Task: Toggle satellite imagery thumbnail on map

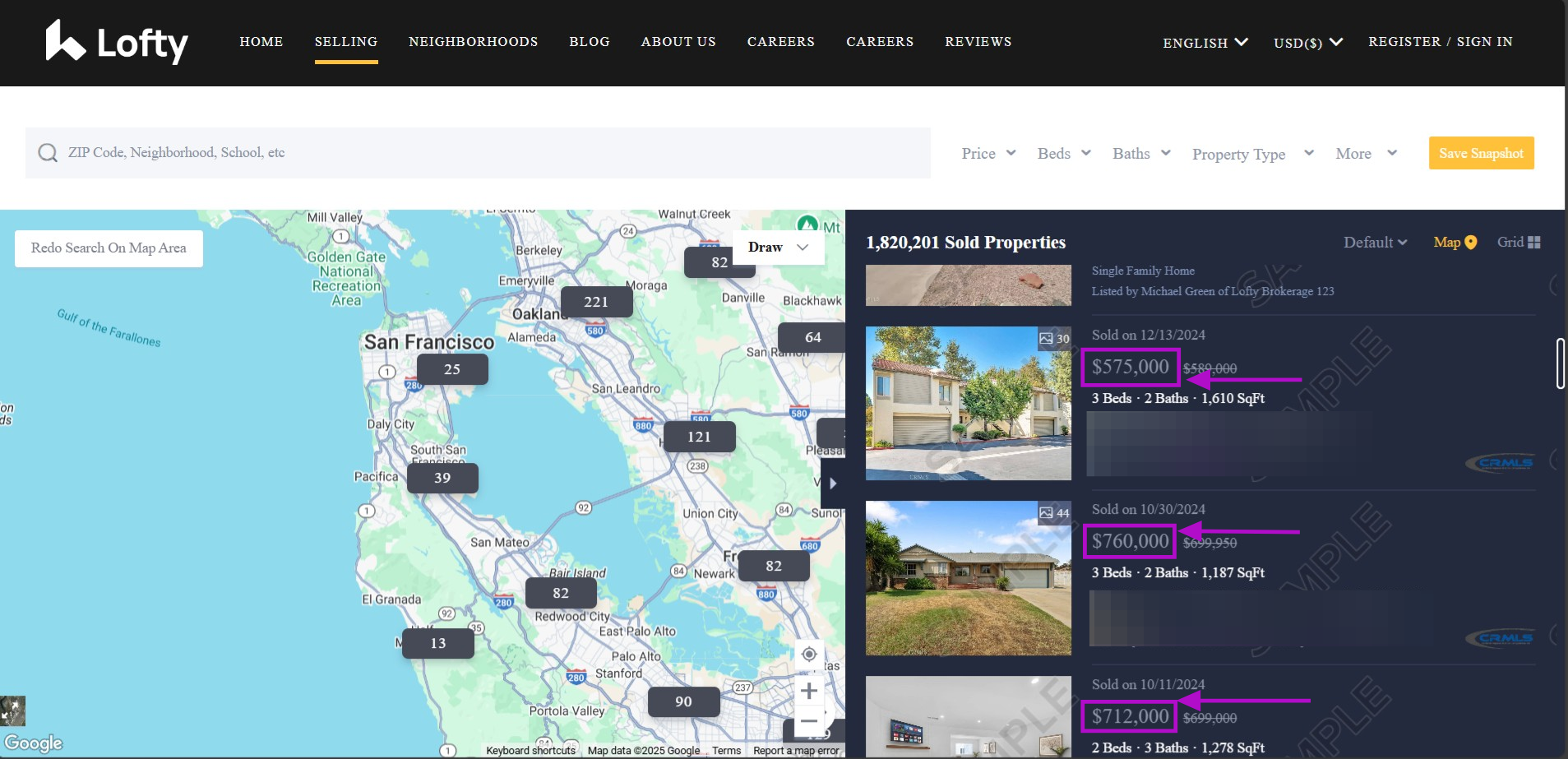Action: pyautogui.click(x=13, y=710)
